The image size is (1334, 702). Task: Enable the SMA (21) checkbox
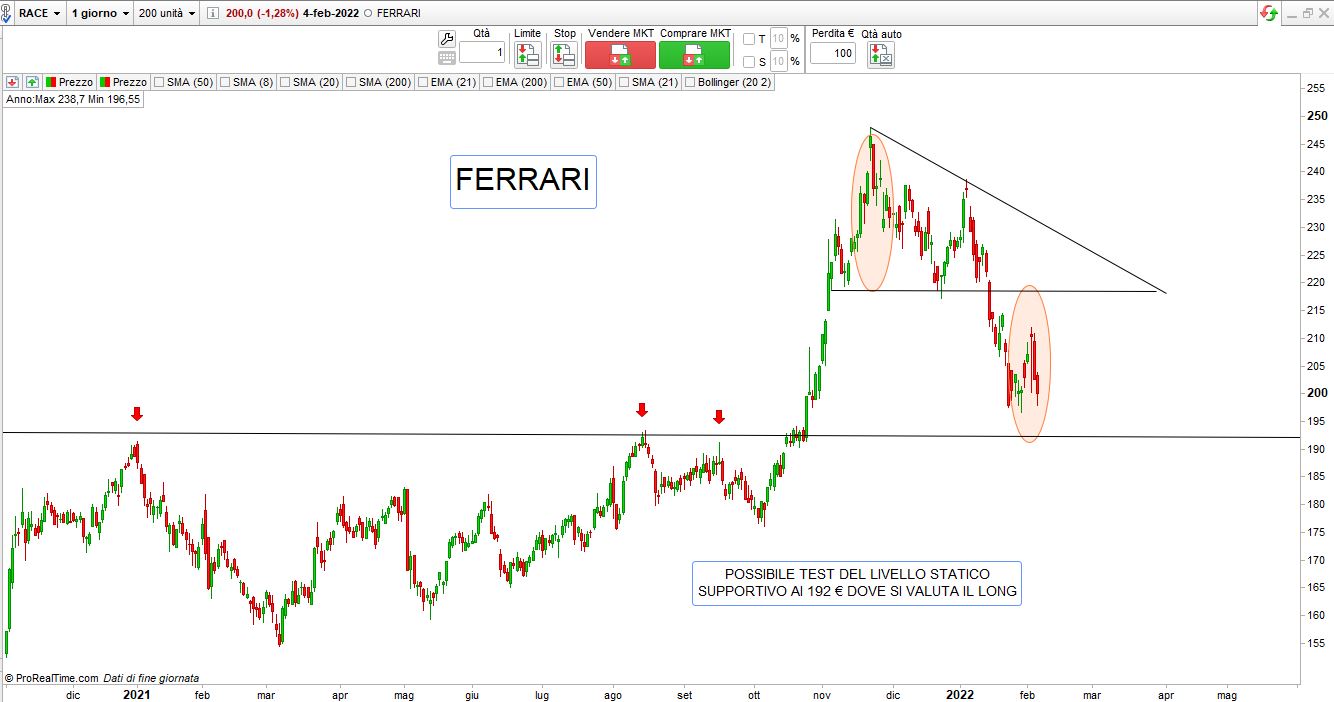click(x=624, y=82)
